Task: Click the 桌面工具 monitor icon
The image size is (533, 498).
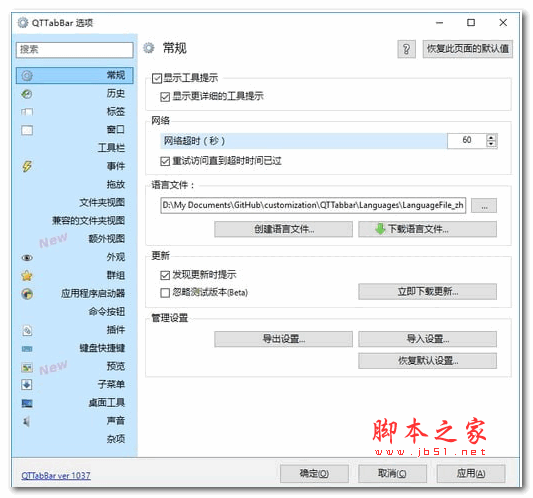Action: tap(27, 403)
